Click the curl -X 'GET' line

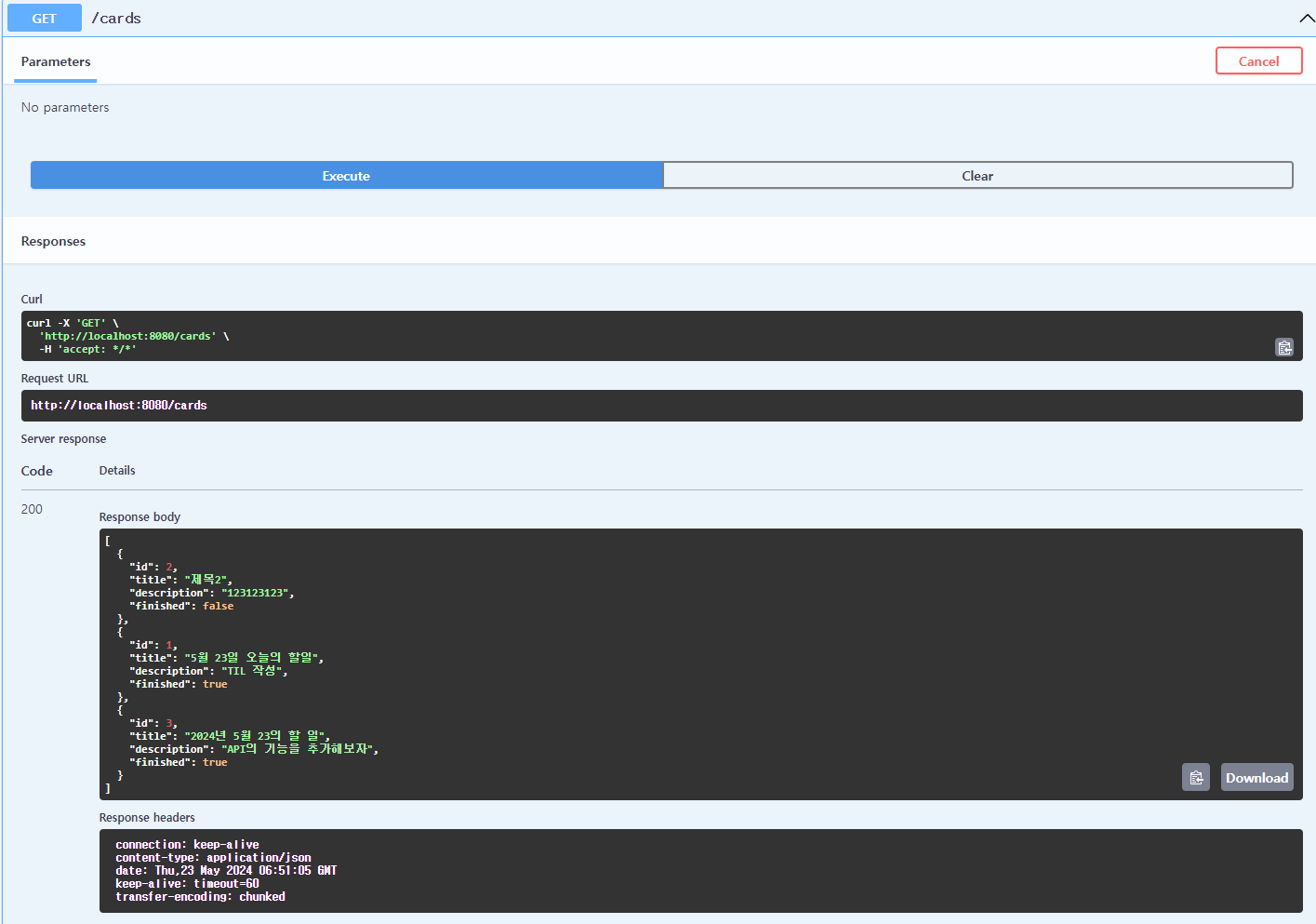73,323
